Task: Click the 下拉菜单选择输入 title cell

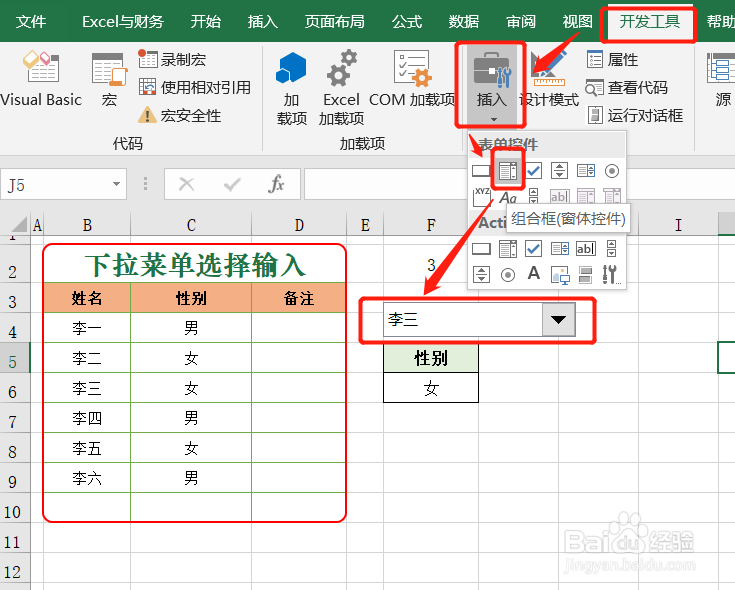Action: click(195, 265)
